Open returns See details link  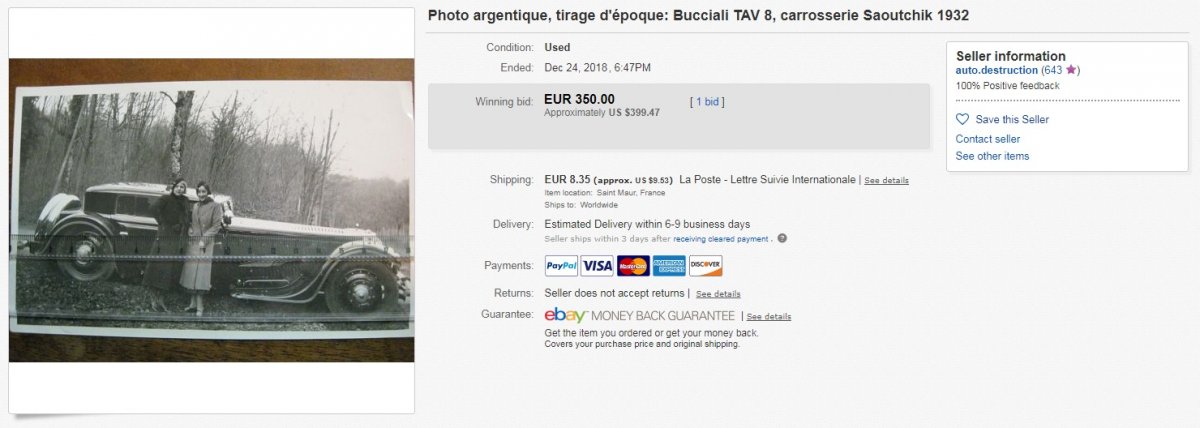(x=718, y=294)
